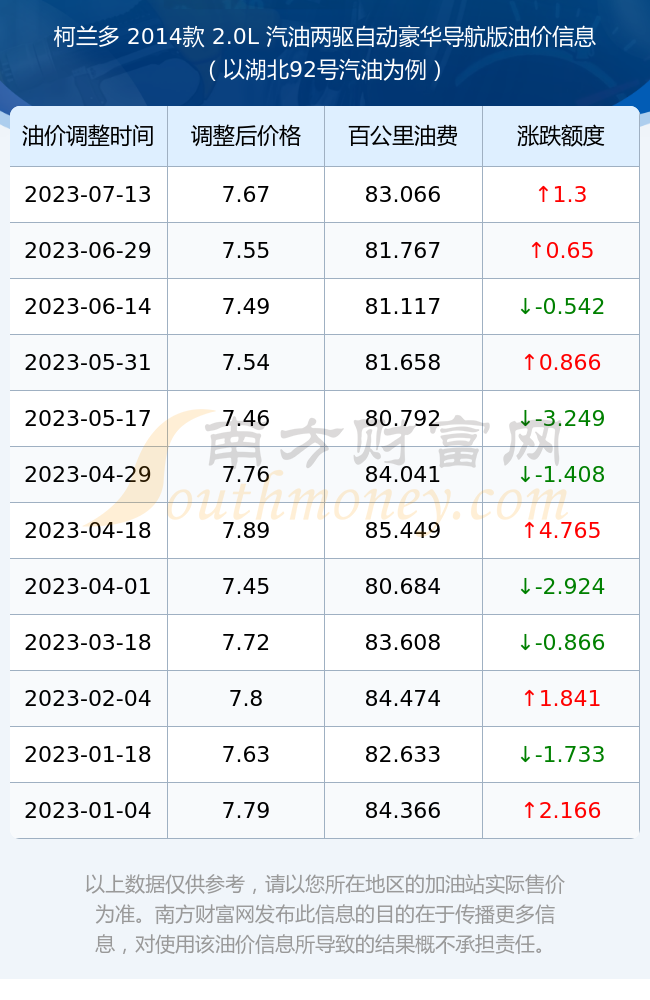Click the price 7.89 cell
The image size is (650, 1000).
pos(246,531)
